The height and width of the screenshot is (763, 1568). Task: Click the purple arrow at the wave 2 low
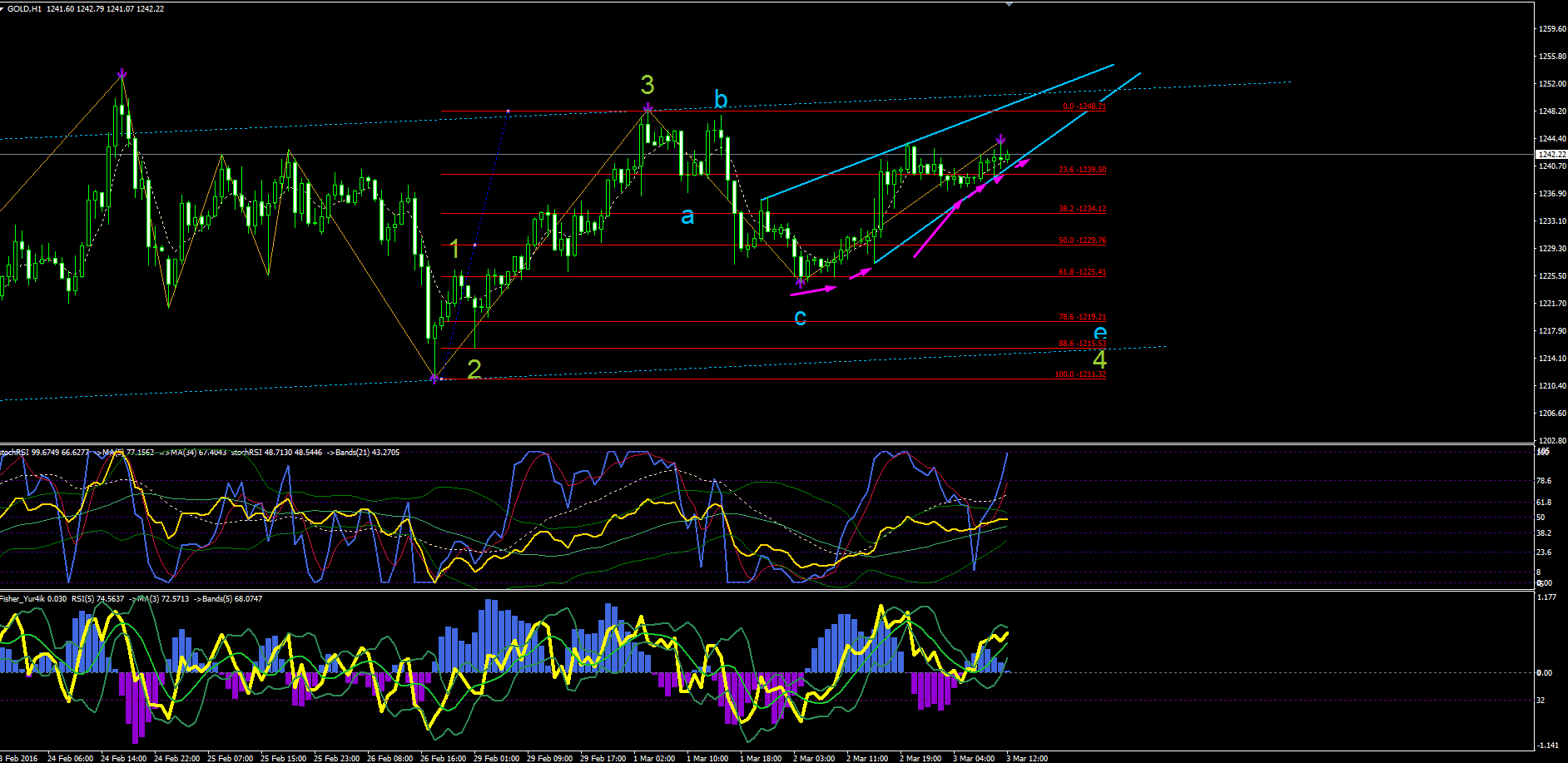434,379
